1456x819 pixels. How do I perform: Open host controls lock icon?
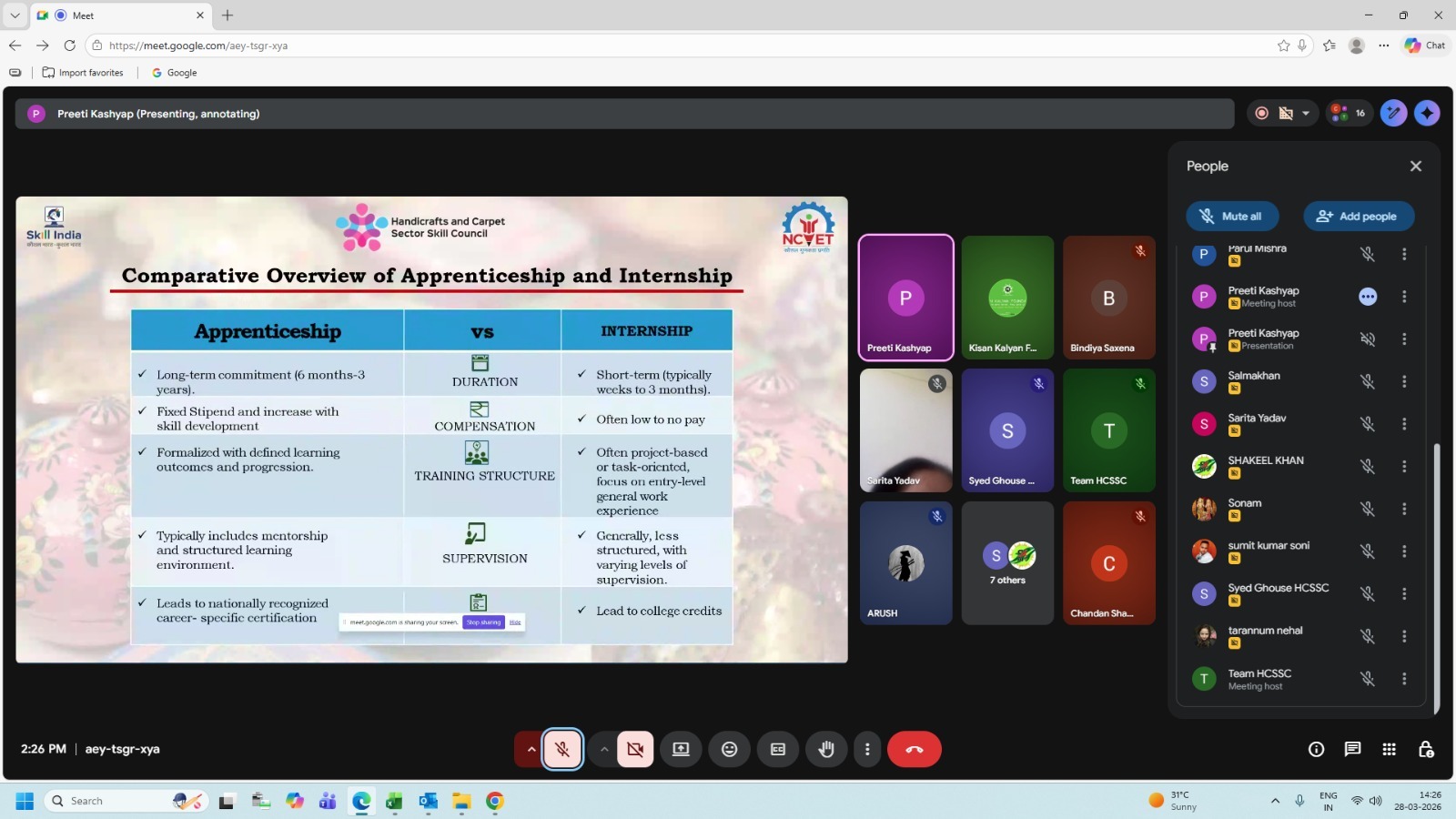pyautogui.click(x=1426, y=749)
